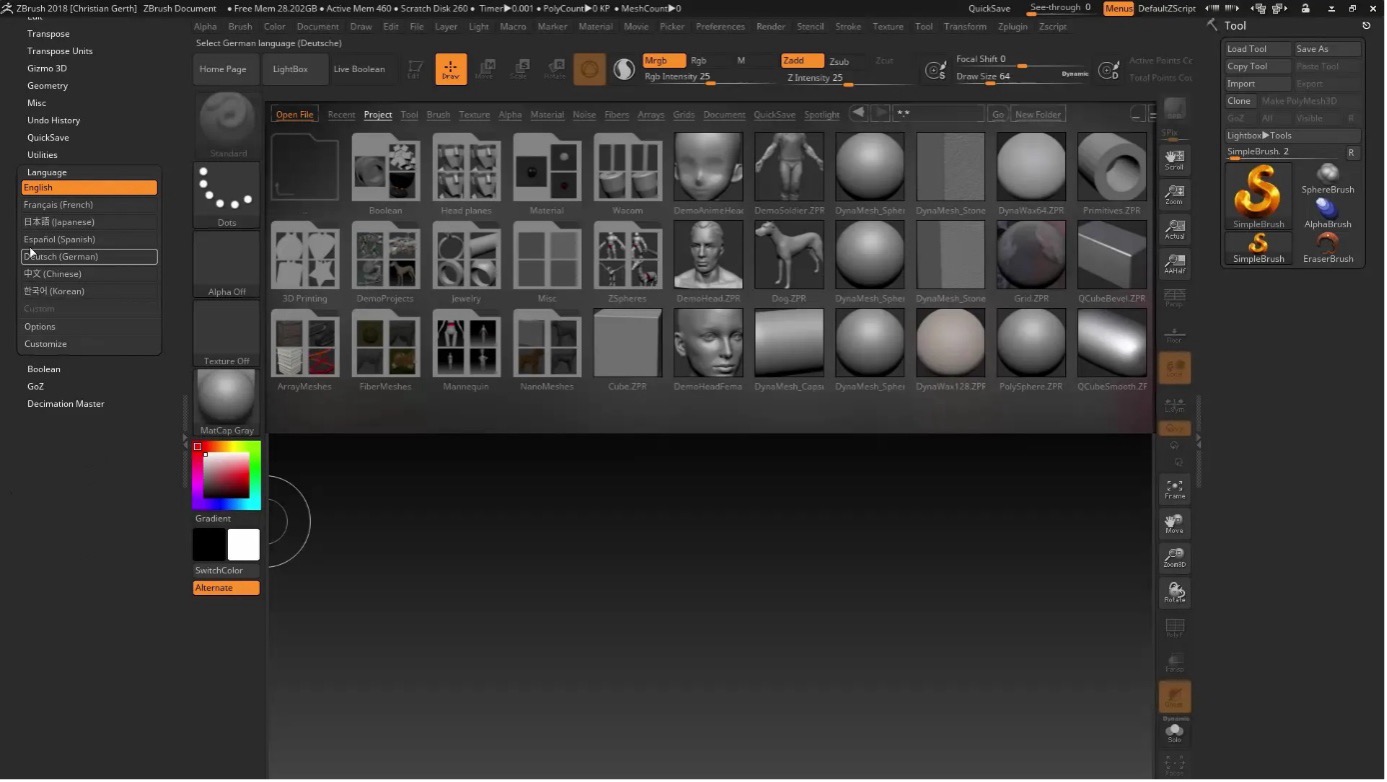The height and width of the screenshot is (782, 1387).
Task: Select Français (French) language
Action: (x=90, y=205)
